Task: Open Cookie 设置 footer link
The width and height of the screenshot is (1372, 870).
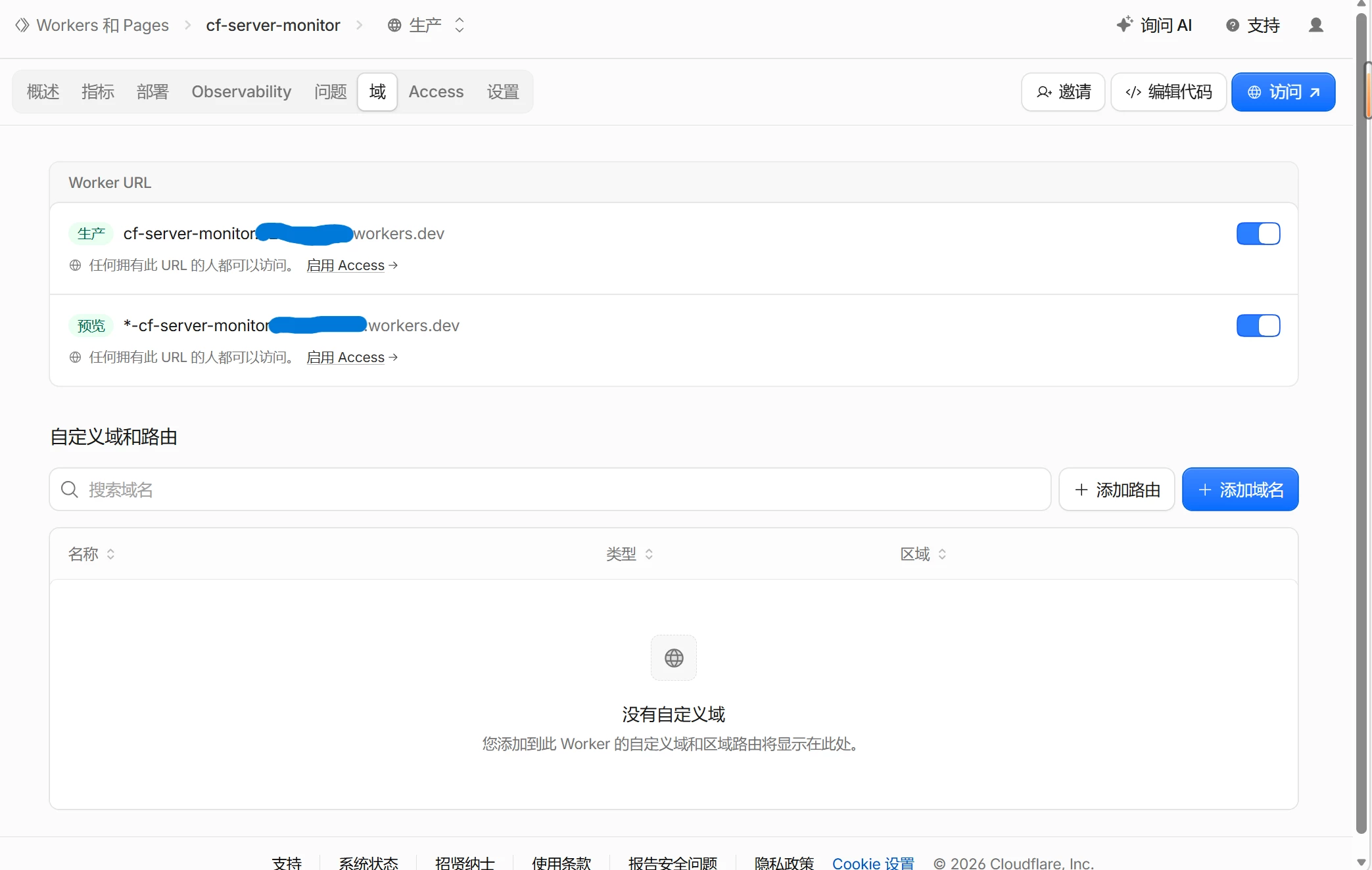Action: tap(873, 863)
